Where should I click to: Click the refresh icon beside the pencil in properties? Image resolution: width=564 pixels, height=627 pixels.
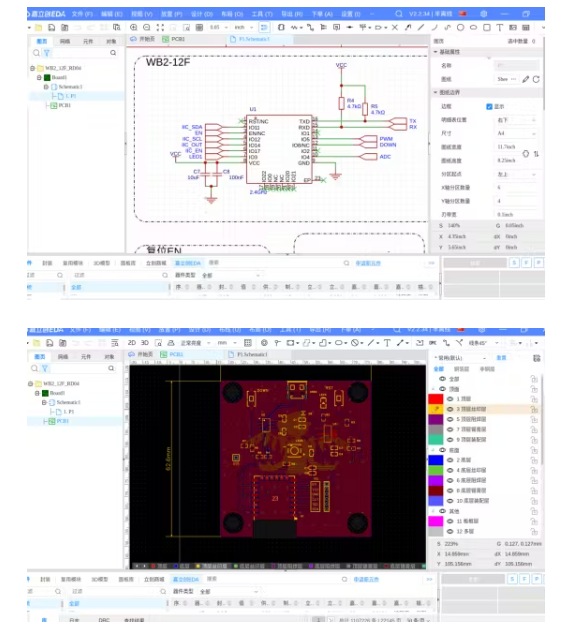click(x=536, y=79)
